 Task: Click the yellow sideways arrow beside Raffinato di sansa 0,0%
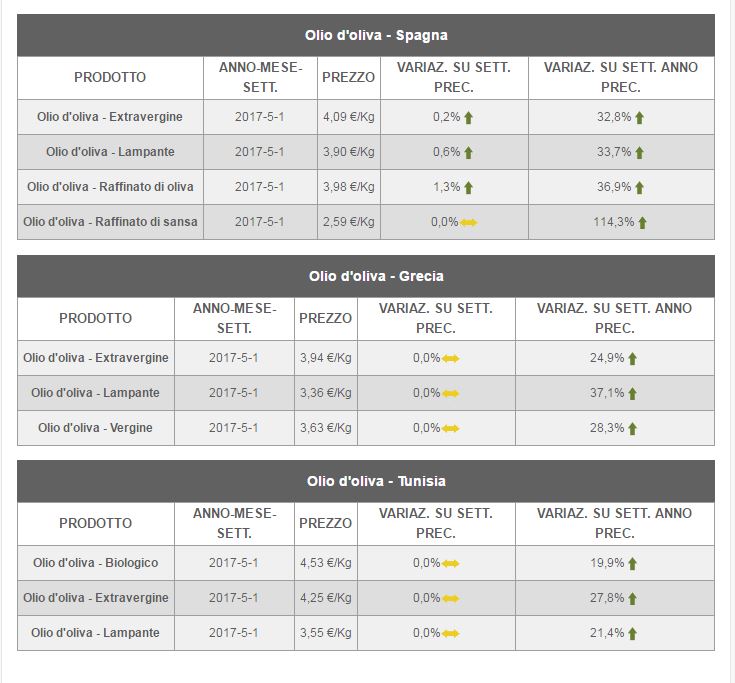tap(468, 223)
